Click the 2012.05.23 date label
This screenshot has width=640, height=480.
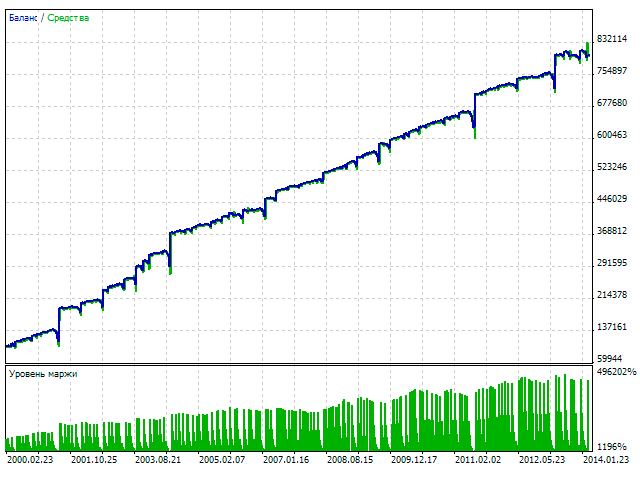542,460
